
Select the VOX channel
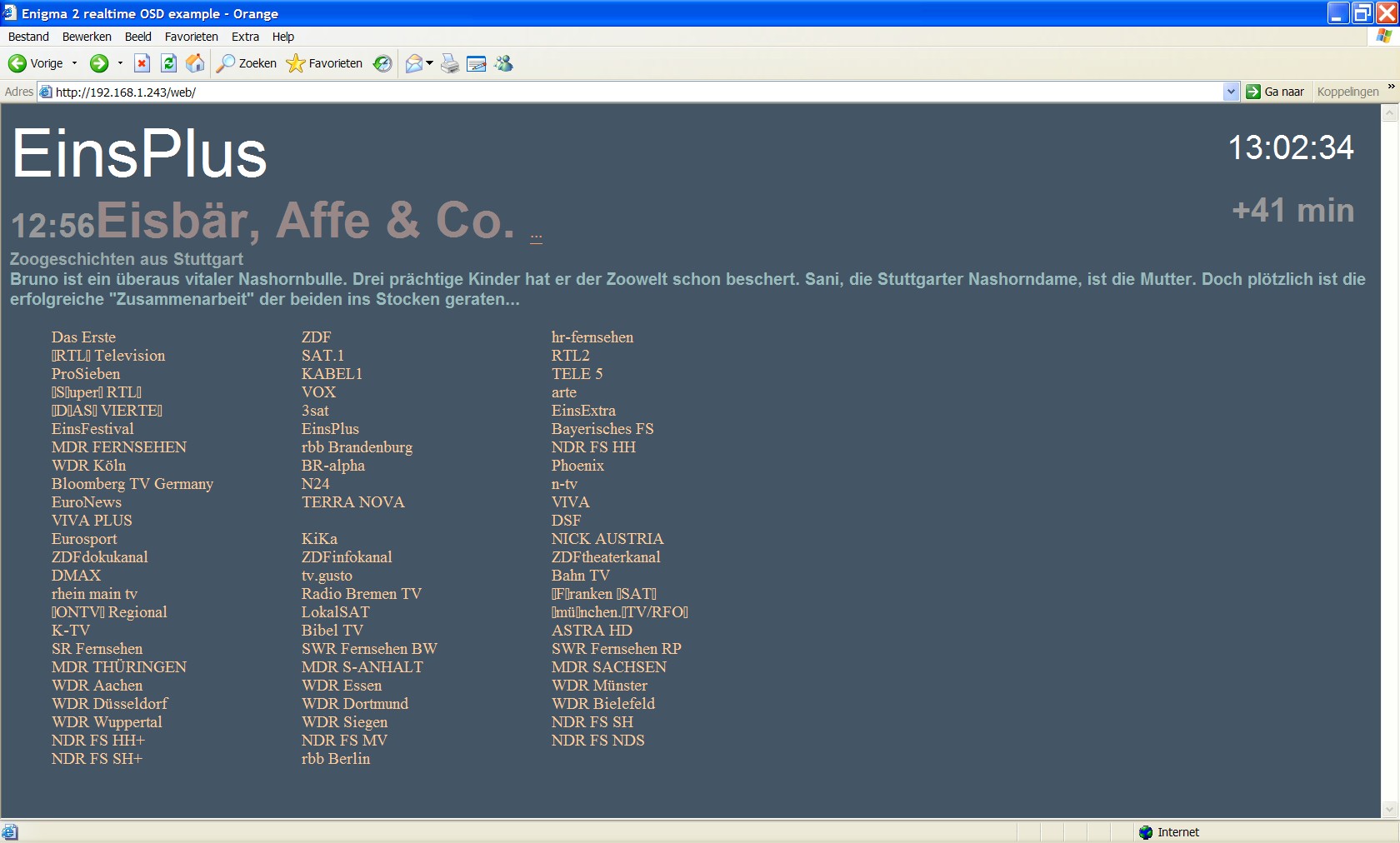point(319,392)
